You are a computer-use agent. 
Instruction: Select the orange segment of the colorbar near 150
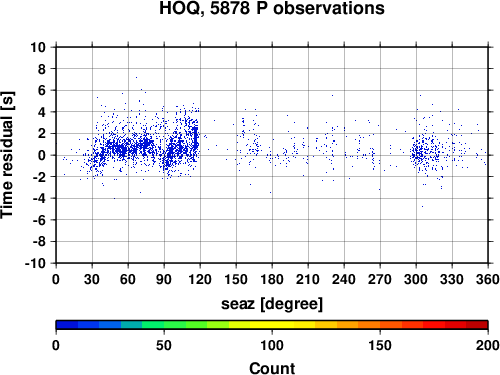click(380, 325)
